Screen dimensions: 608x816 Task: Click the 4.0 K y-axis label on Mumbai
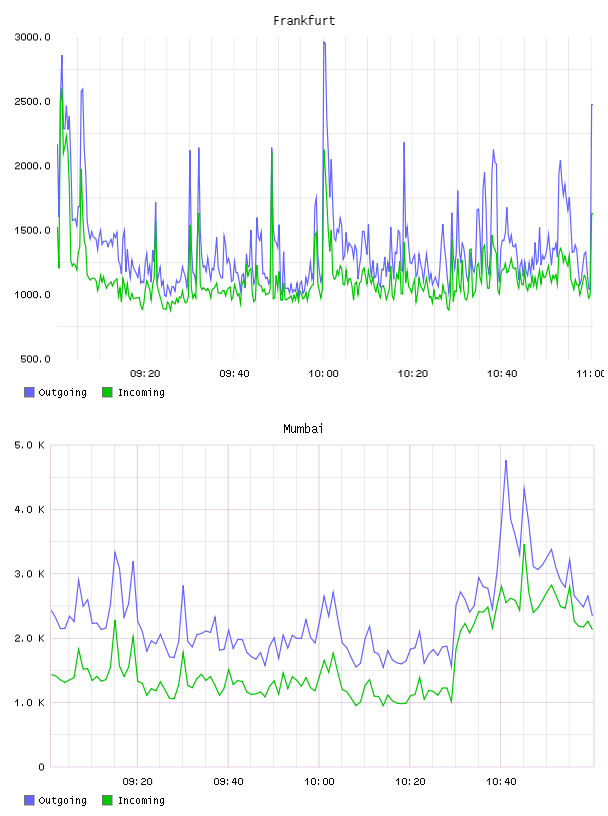[29, 509]
